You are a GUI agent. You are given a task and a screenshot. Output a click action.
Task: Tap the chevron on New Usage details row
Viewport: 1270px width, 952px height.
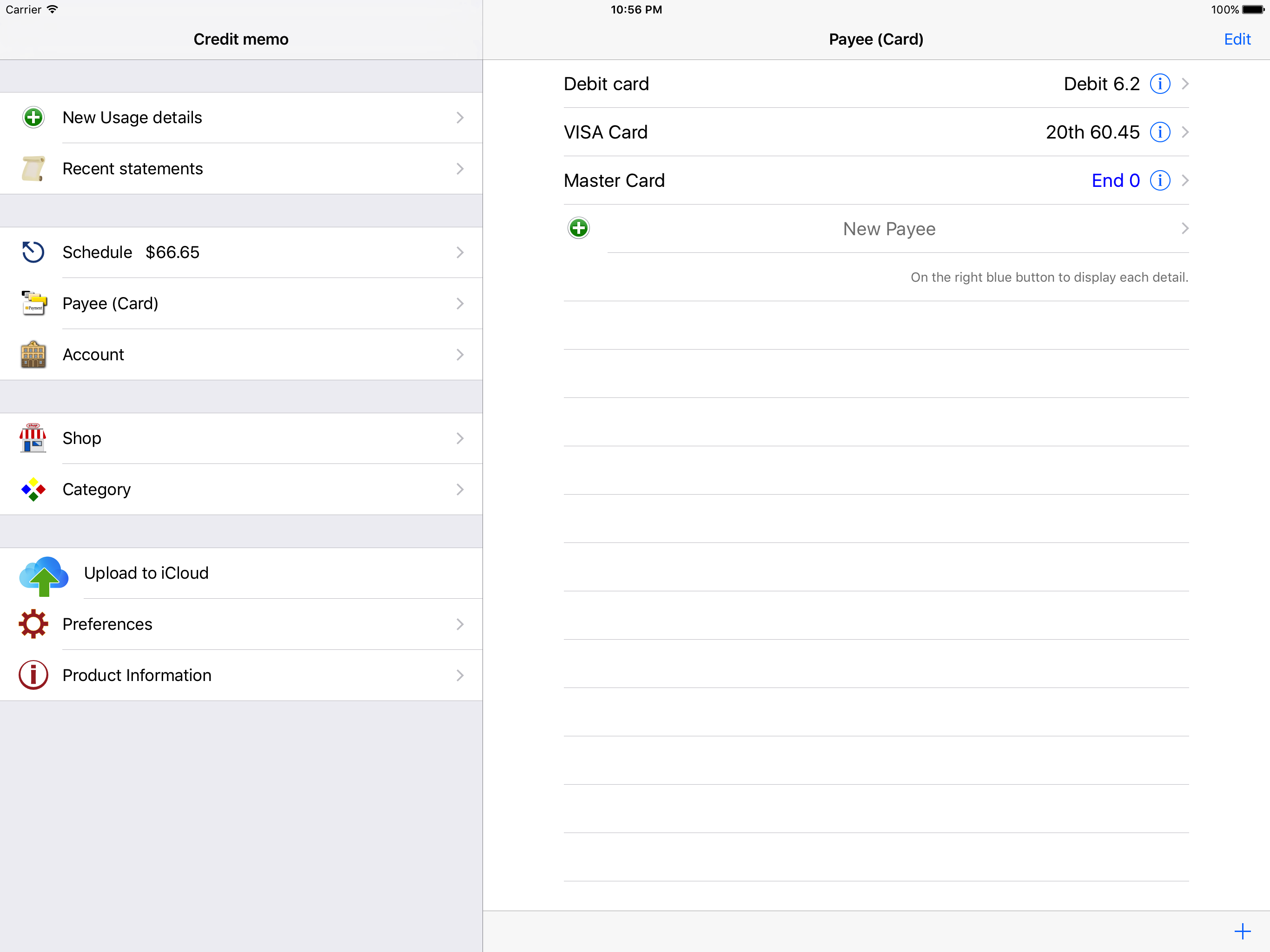(460, 118)
